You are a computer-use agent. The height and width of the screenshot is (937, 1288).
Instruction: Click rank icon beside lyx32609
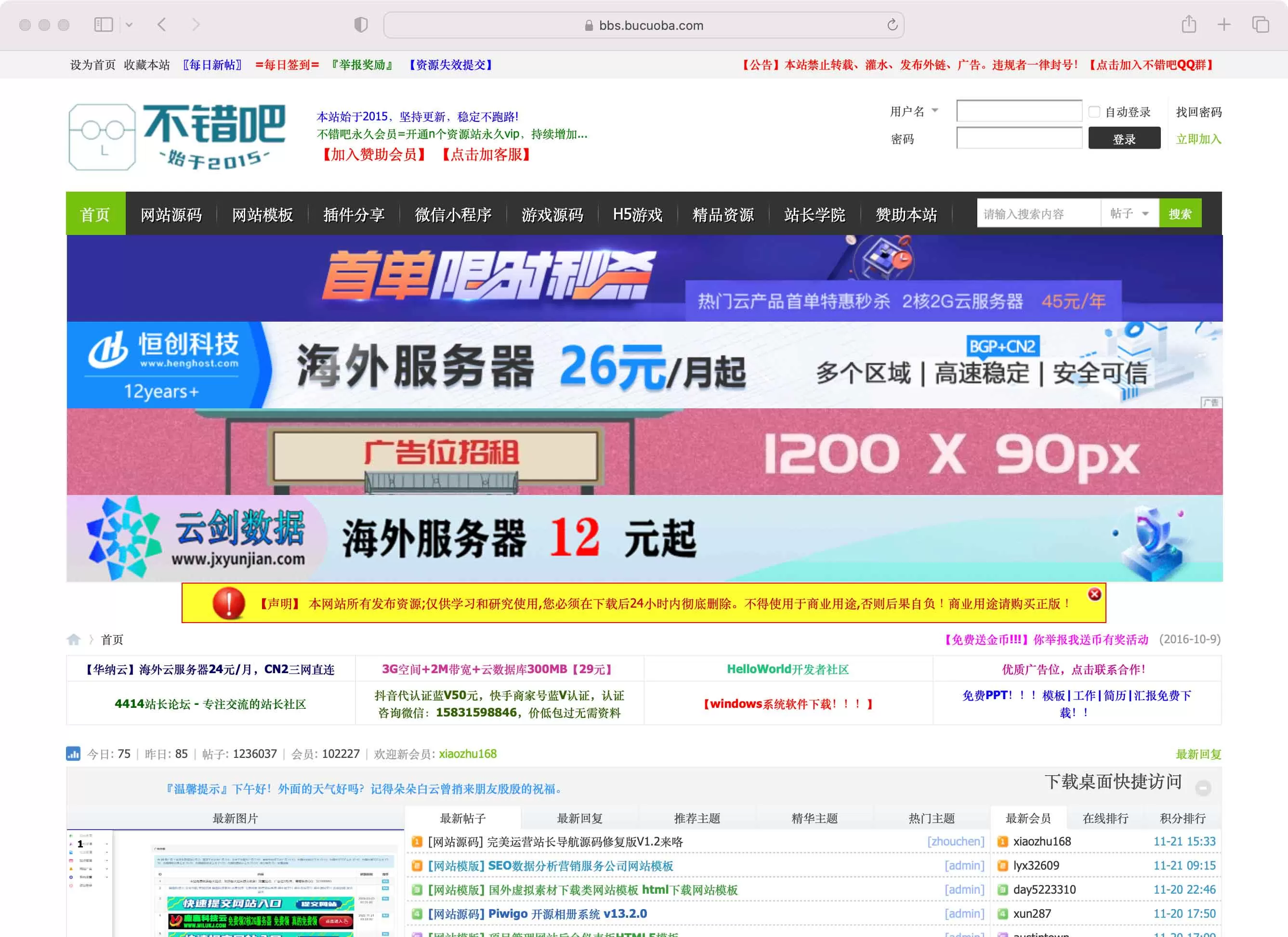point(1003,866)
